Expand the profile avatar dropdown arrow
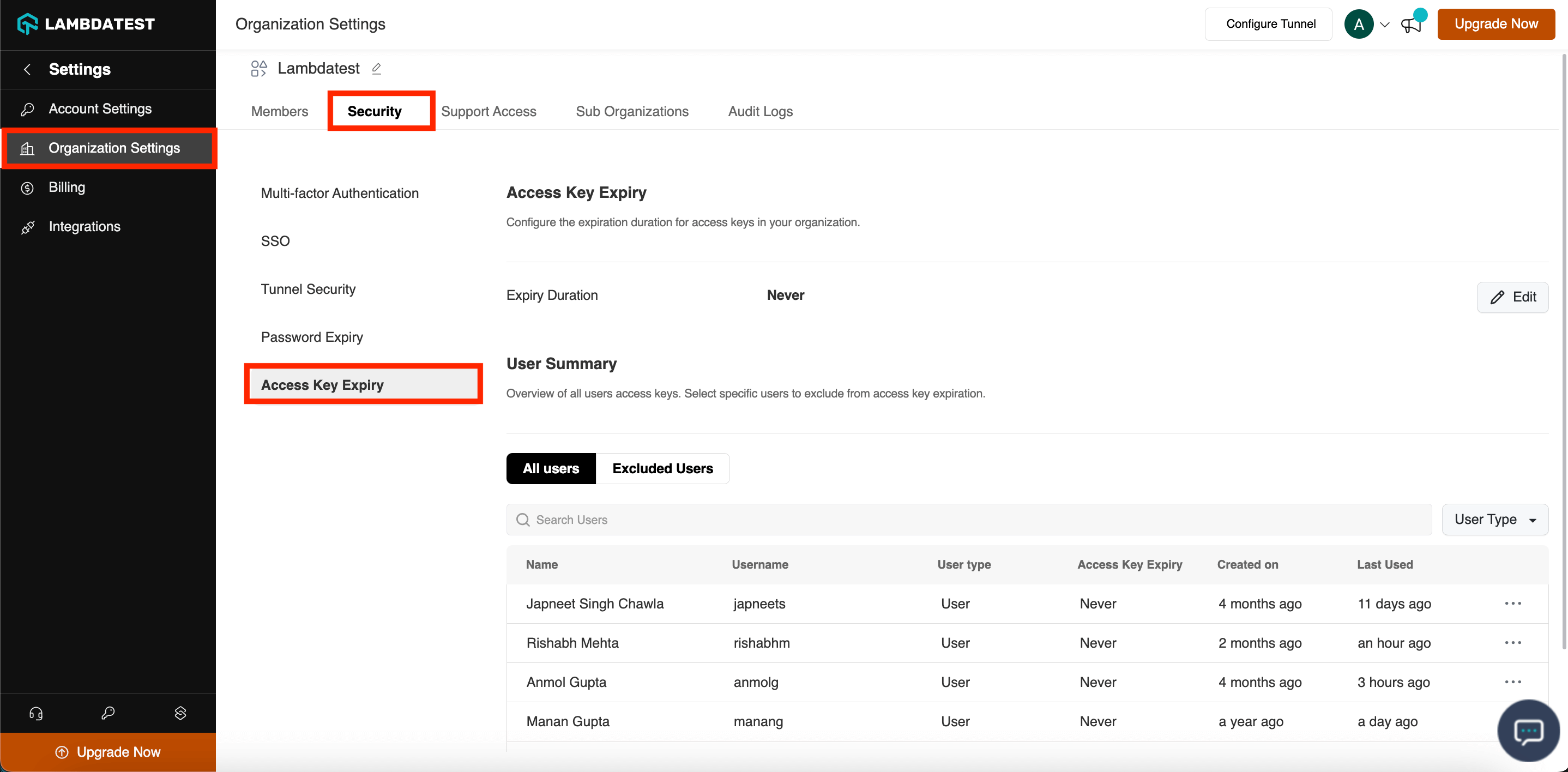The image size is (1568, 772). 1385,25
